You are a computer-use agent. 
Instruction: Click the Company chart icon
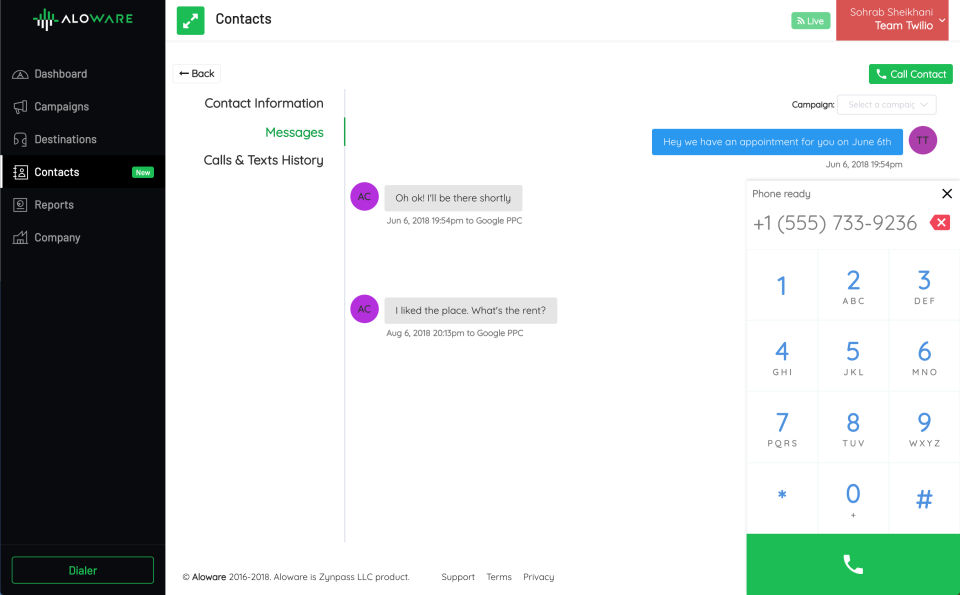pyautogui.click(x=20, y=238)
